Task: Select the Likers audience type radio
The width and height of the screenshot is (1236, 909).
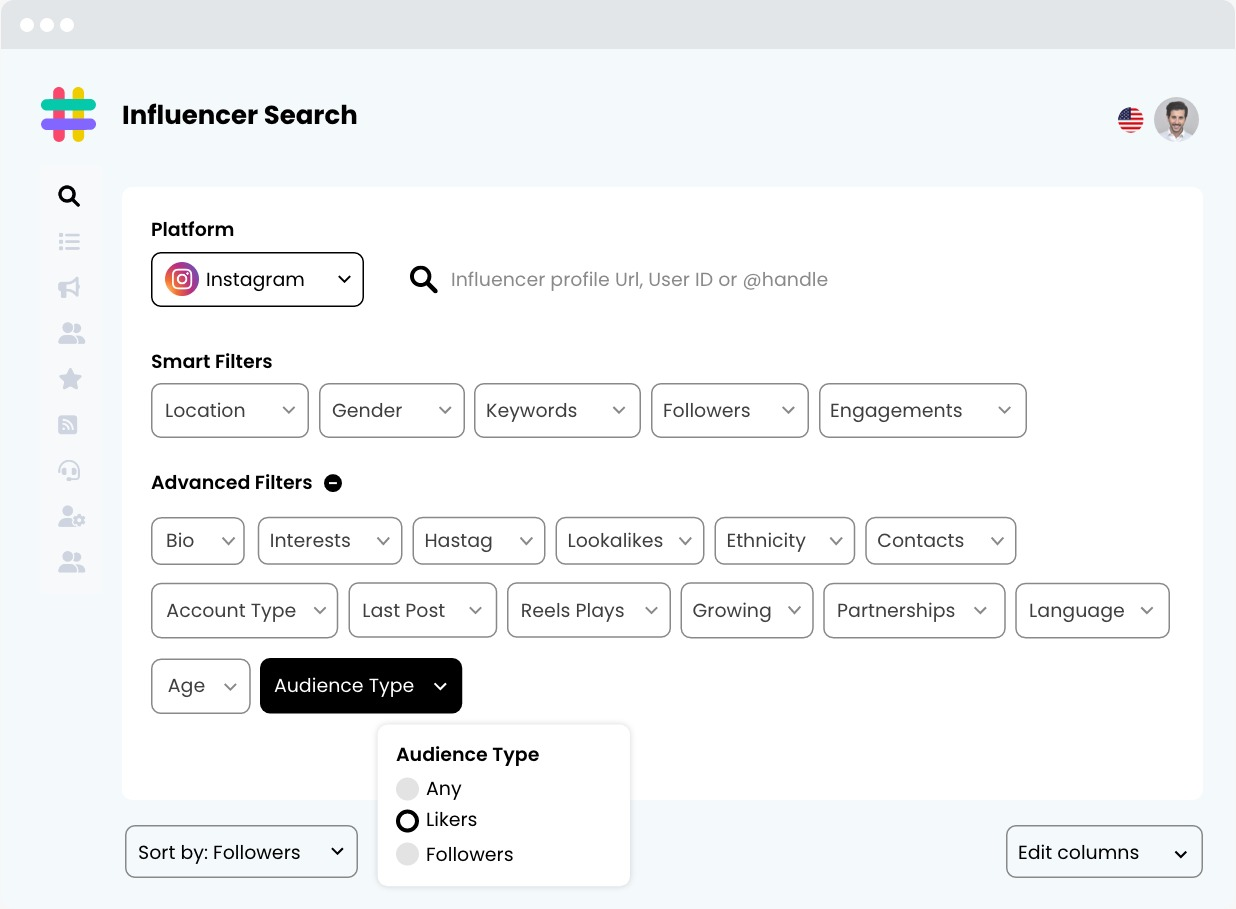Action: [407, 821]
